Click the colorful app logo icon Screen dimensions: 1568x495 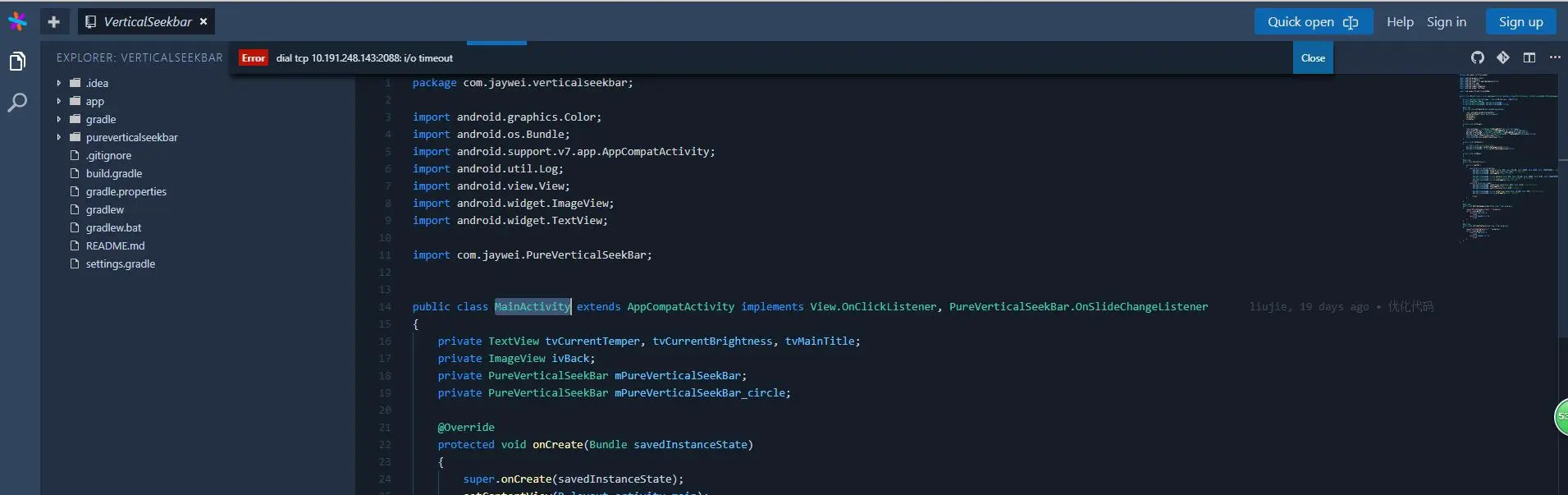[x=17, y=21]
